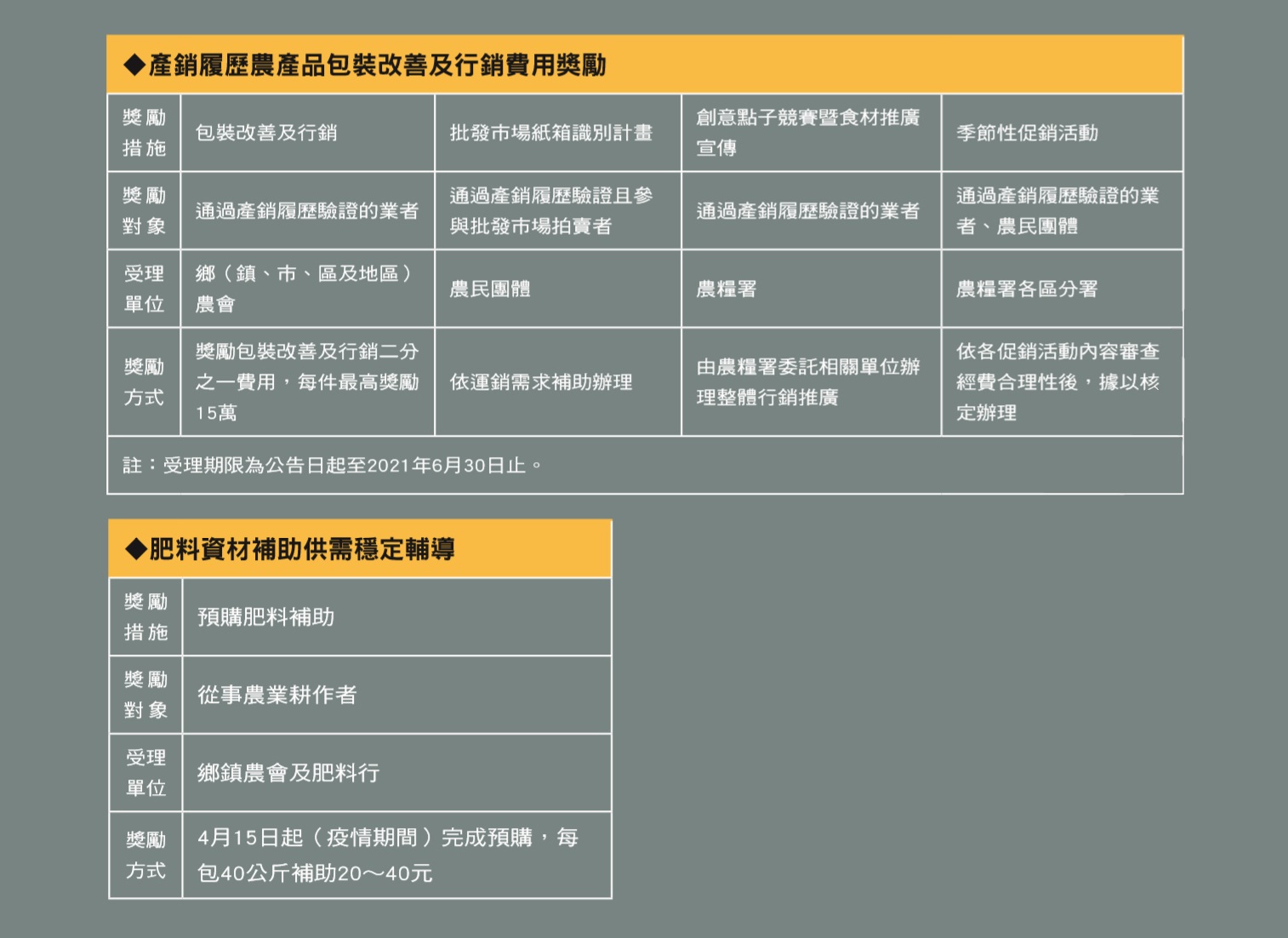1288x938 pixels.
Task: Click the 包裝改善及行銷 measure cell
Action: (x=266, y=133)
